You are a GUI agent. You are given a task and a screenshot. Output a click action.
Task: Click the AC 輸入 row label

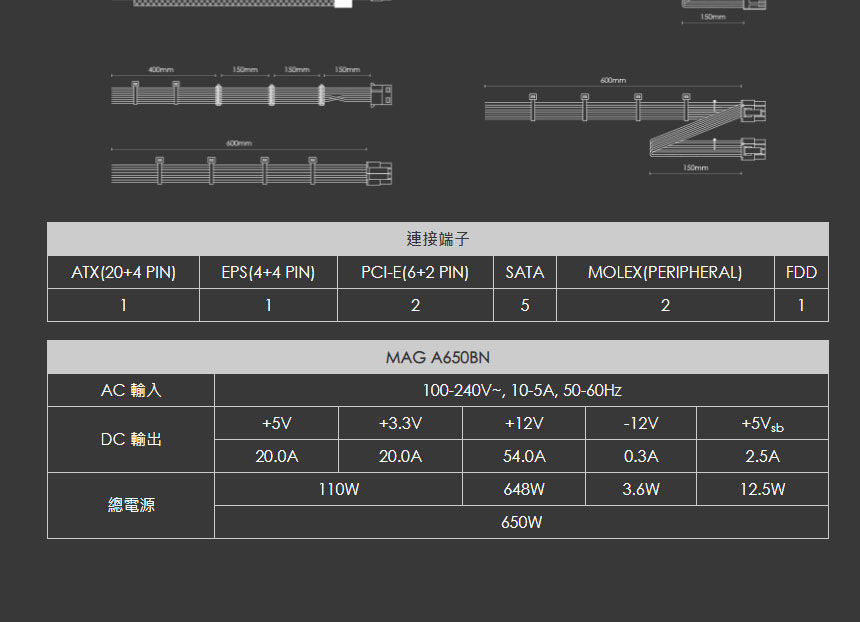[131, 390]
